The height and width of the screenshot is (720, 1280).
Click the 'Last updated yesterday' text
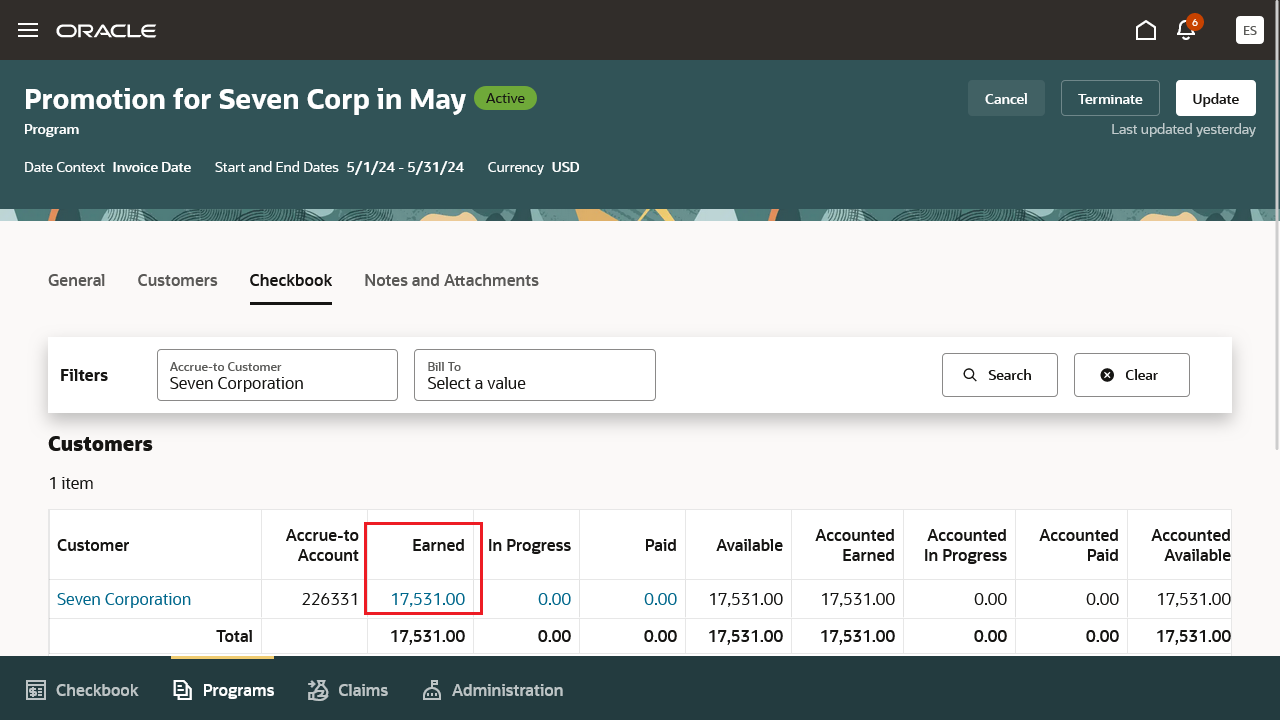(x=1183, y=129)
